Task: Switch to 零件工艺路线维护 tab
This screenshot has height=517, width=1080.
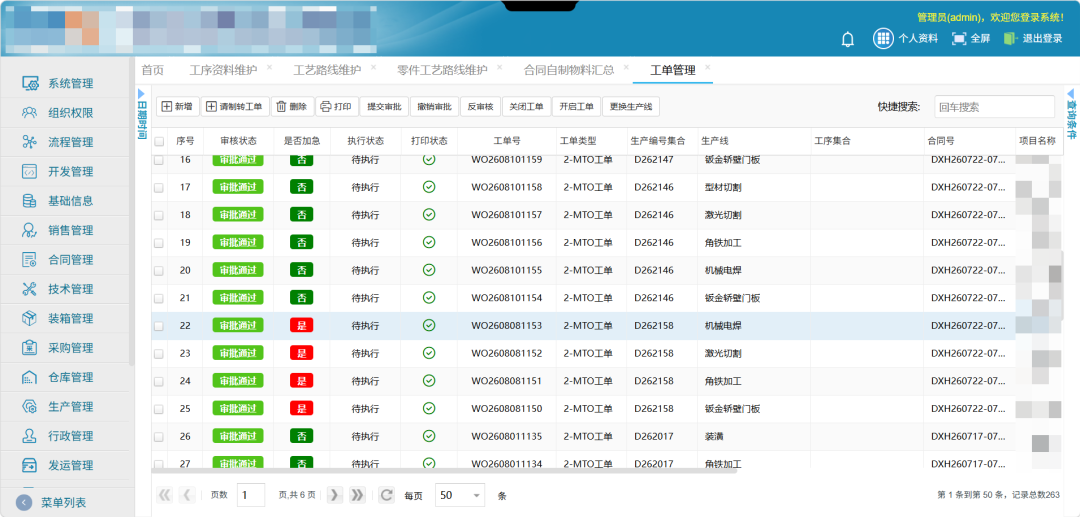Action: click(442, 70)
